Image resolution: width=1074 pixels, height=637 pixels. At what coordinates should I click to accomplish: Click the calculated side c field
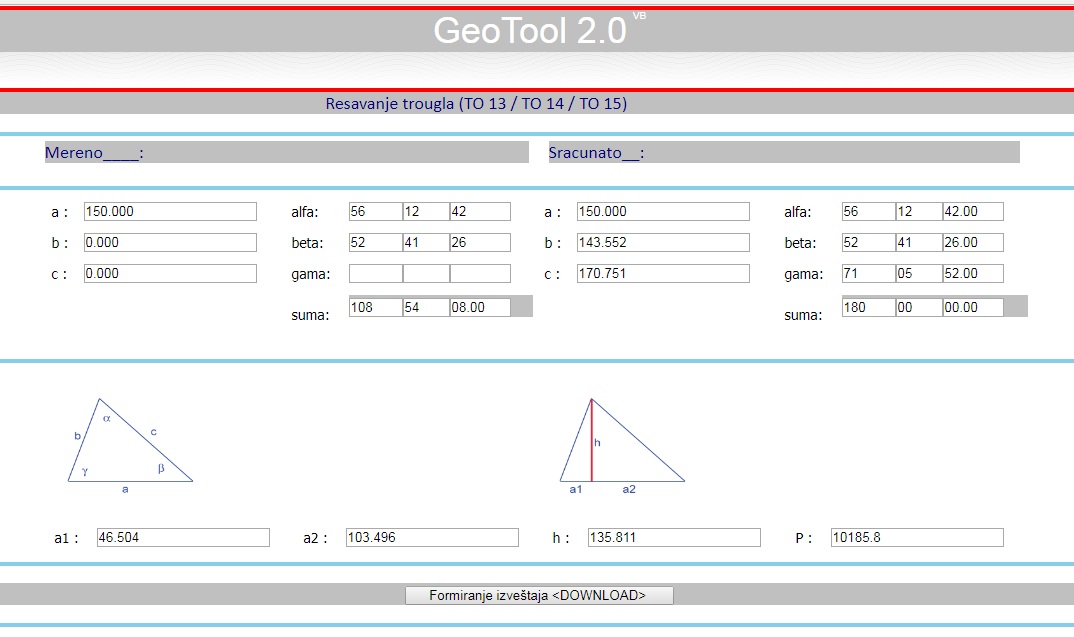click(x=662, y=274)
